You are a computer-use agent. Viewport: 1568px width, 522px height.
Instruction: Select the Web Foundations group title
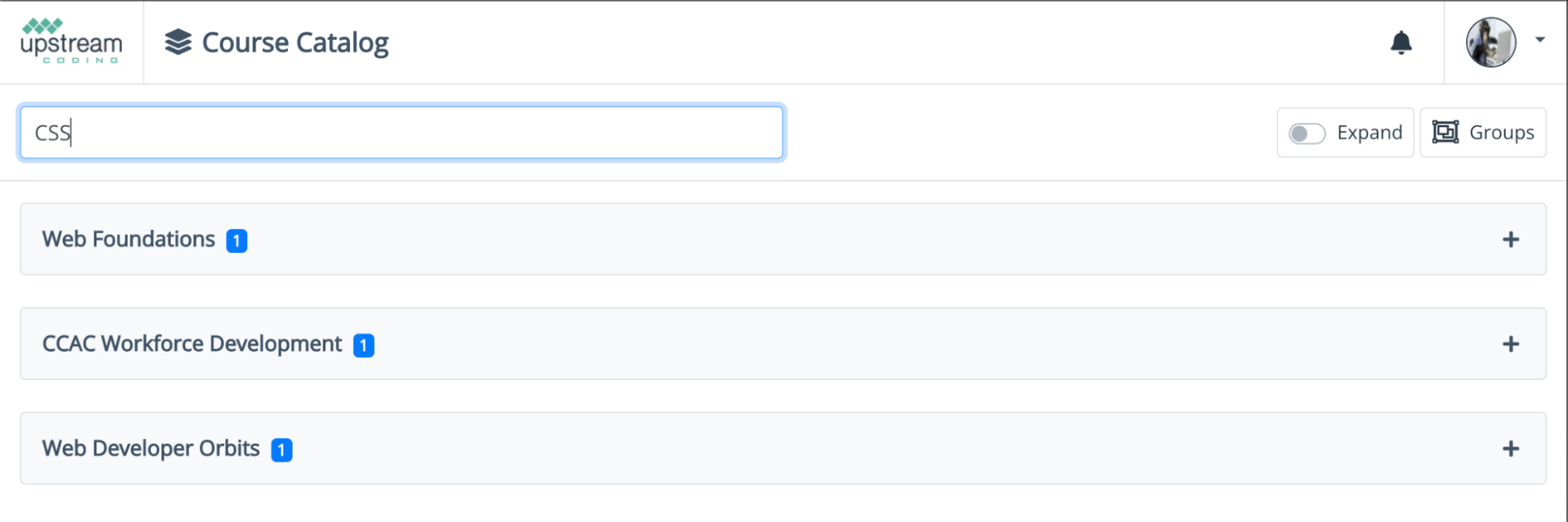tap(129, 239)
